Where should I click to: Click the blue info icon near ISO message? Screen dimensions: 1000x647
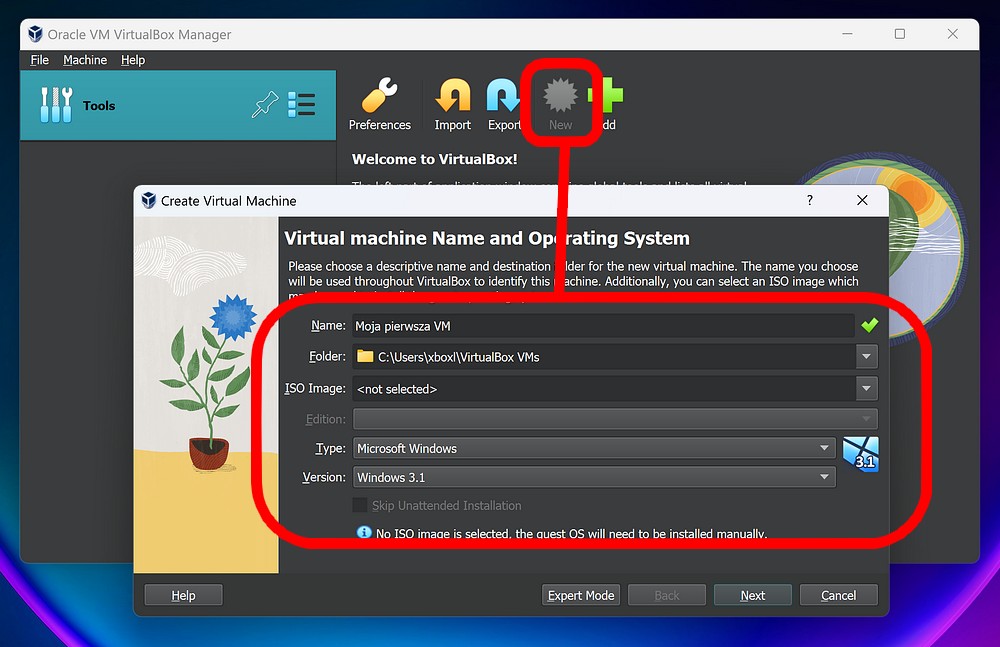(364, 532)
